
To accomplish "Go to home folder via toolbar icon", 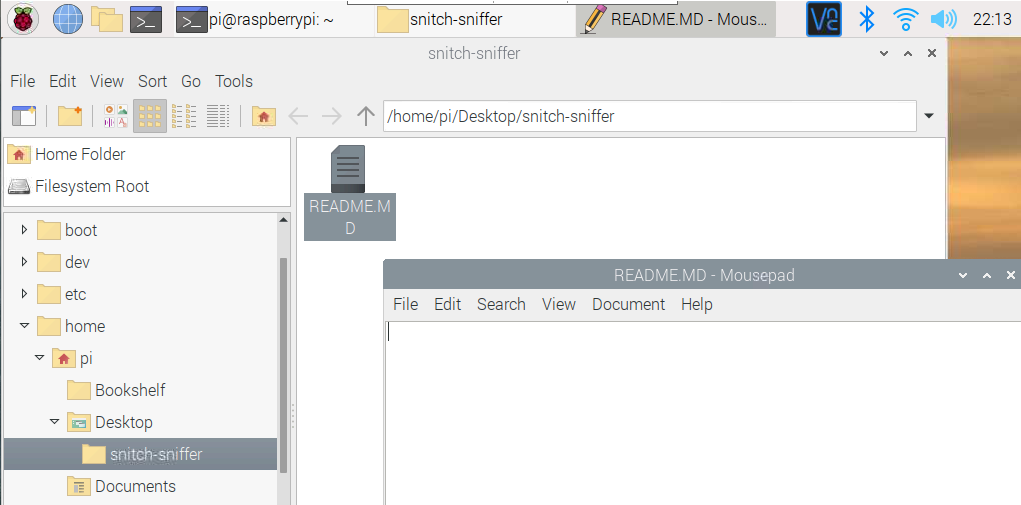I will 264,116.
